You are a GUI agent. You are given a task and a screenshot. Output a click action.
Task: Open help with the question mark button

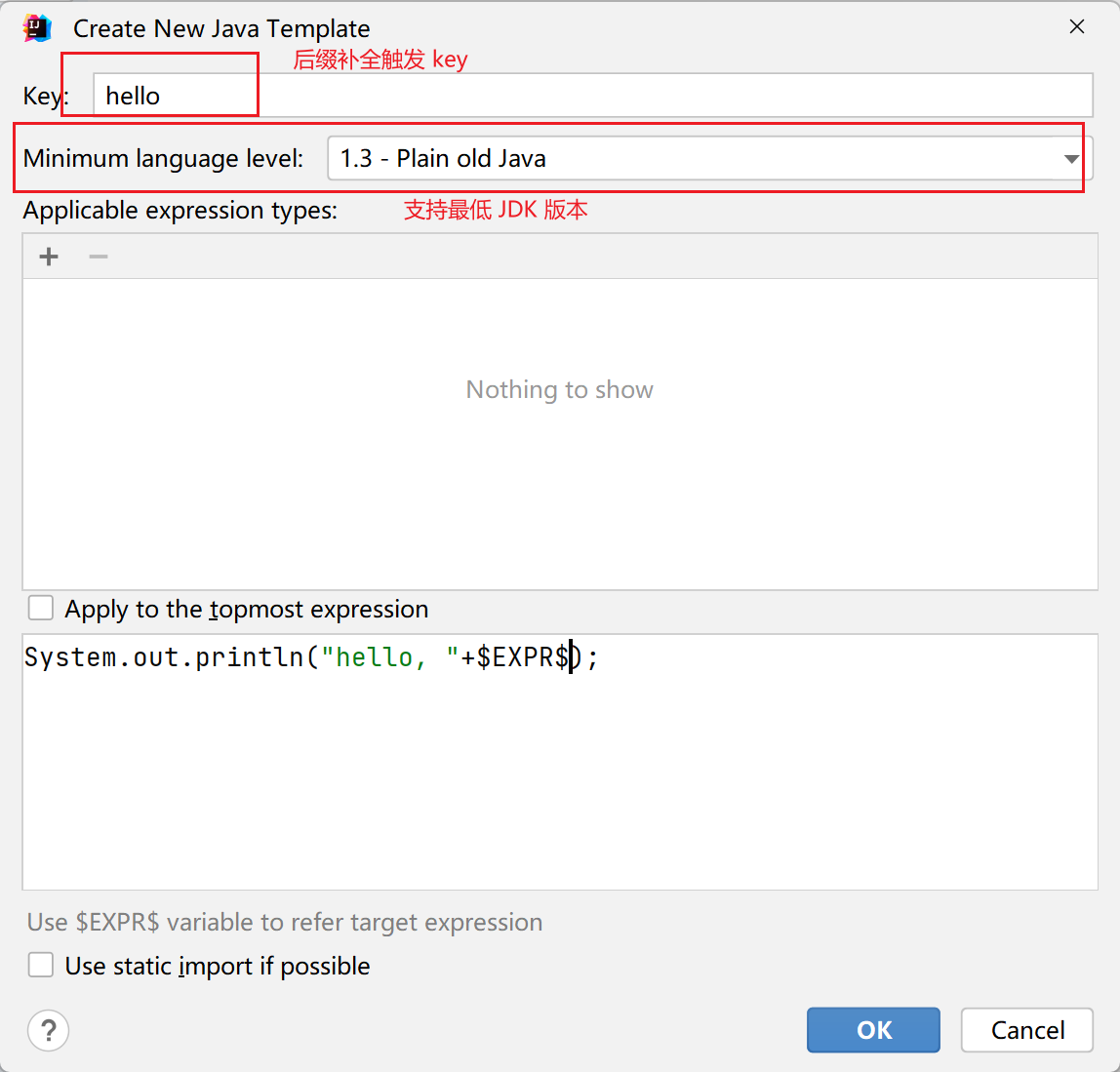[x=49, y=1030]
